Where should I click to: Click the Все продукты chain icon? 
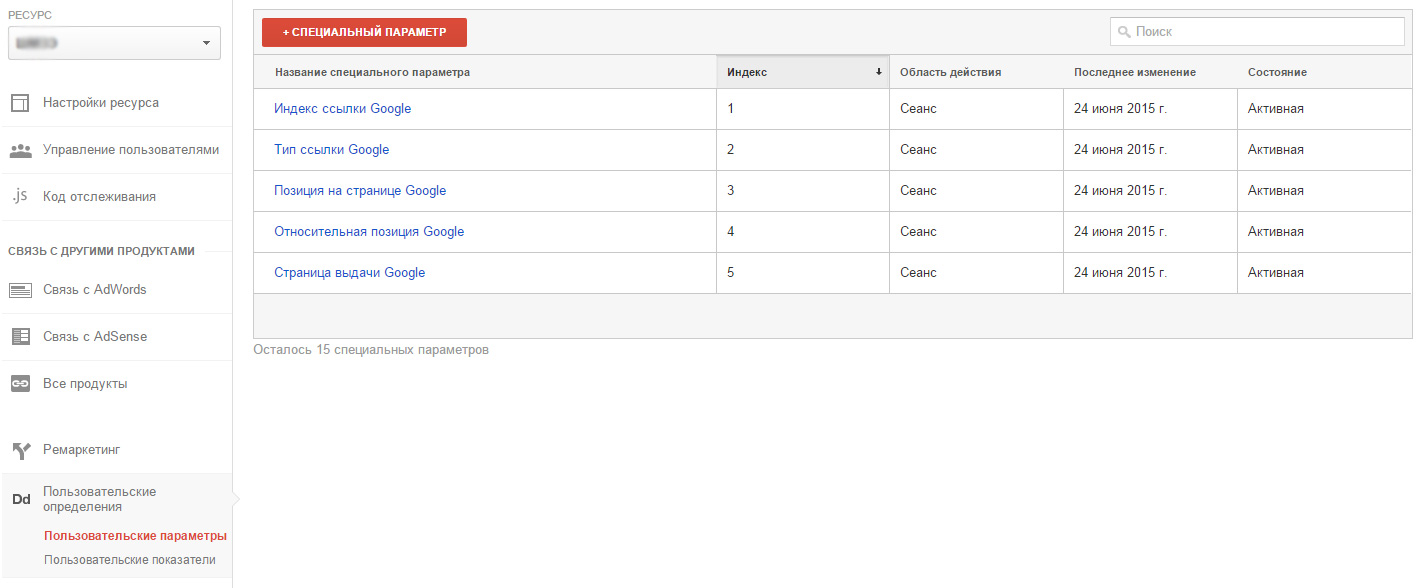(20, 384)
